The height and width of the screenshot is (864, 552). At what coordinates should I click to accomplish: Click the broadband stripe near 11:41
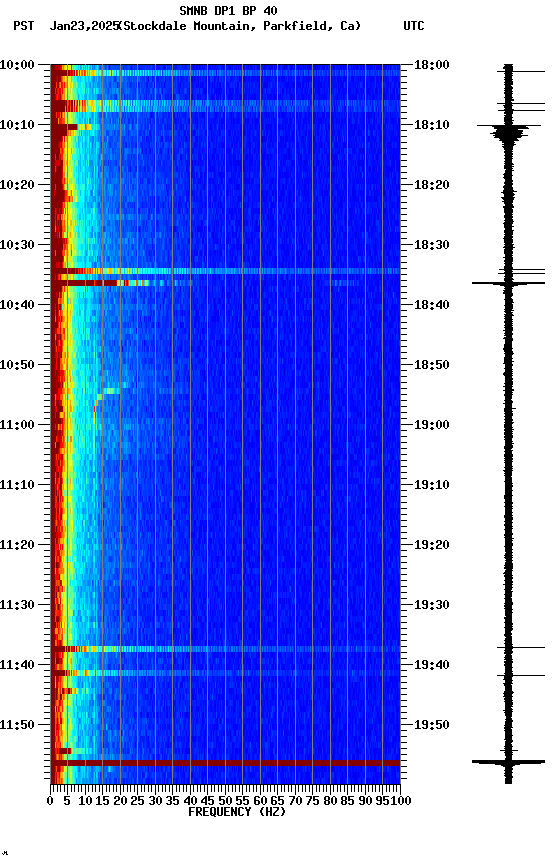click(x=225, y=673)
